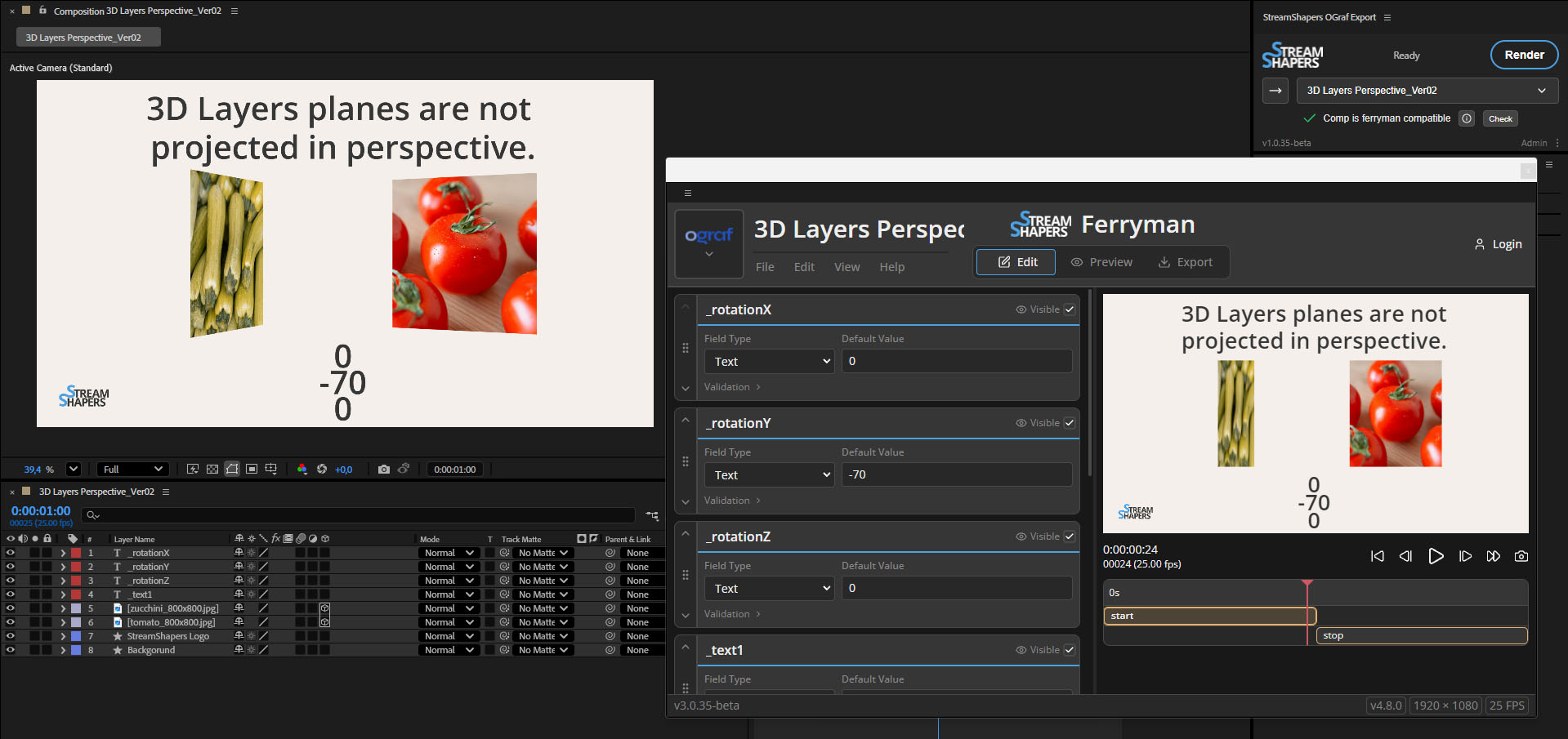This screenshot has width=1568, height=739.
Task: Click the lavender label color of the zucchini layer
Action: [76, 608]
